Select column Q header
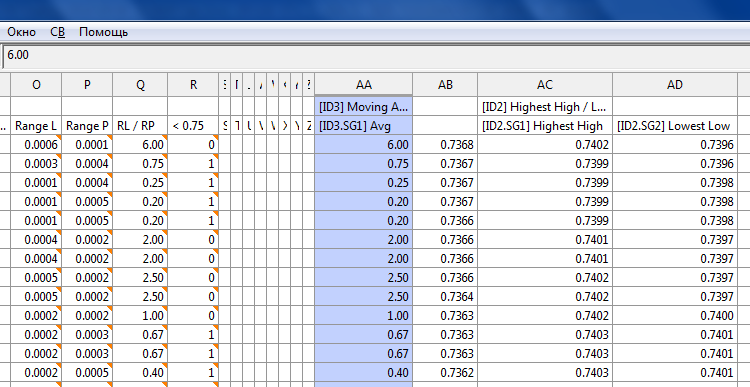 tap(140, 85)
